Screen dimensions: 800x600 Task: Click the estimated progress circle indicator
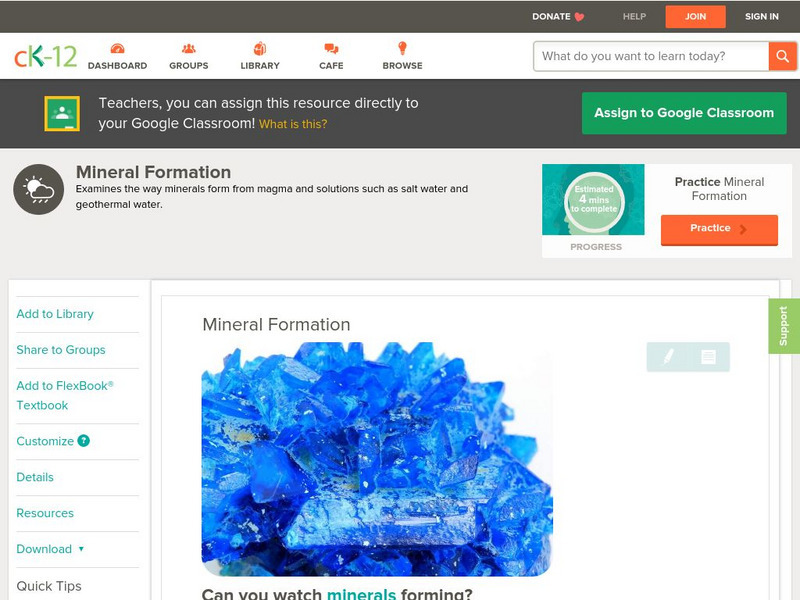[x=594, y=199]
